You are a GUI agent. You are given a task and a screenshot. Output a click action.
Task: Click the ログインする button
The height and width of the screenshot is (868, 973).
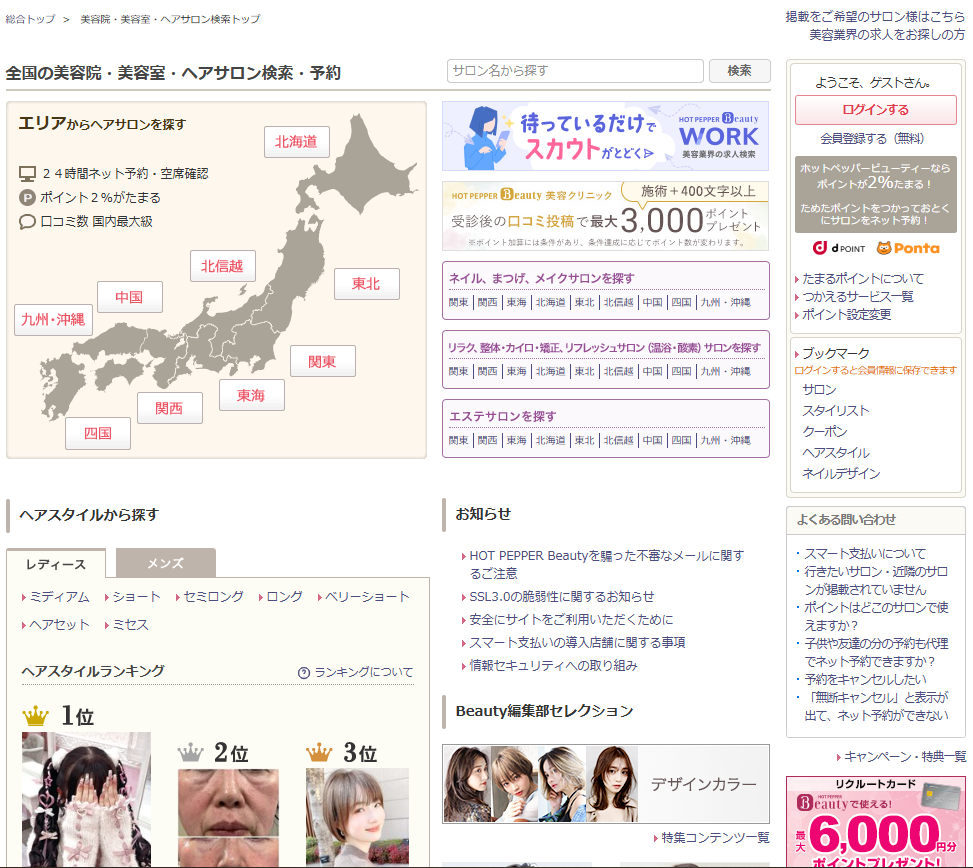[876, 110]
